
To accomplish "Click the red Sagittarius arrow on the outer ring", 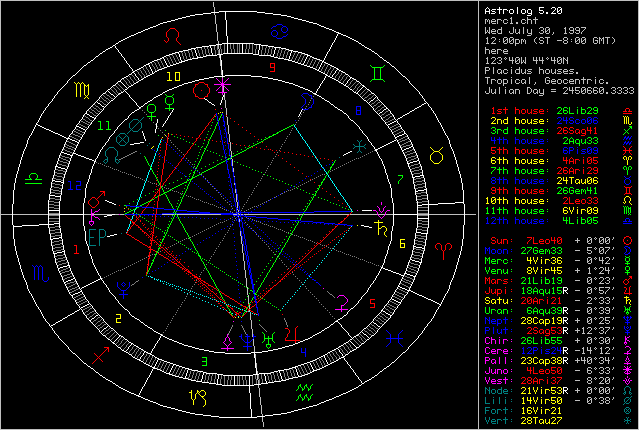I will 100,355.
